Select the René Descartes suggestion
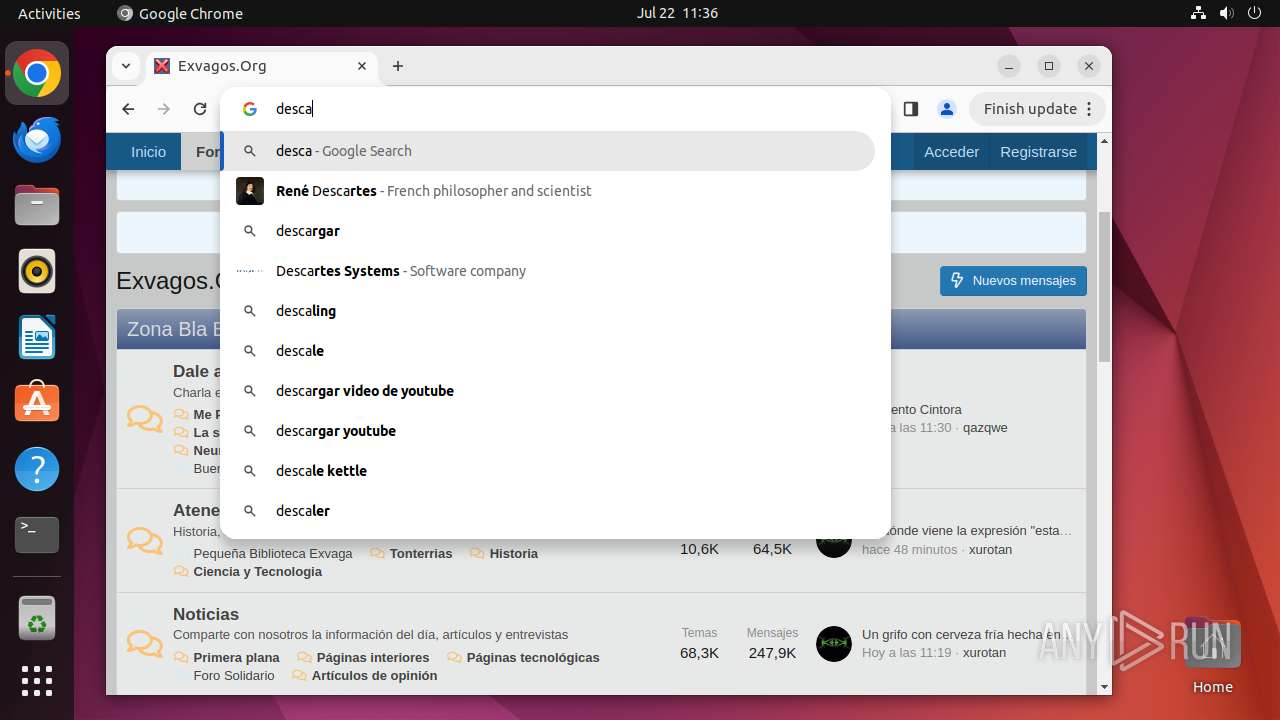The height and width of the screenshot is (720, 1280). pos(548,191)
